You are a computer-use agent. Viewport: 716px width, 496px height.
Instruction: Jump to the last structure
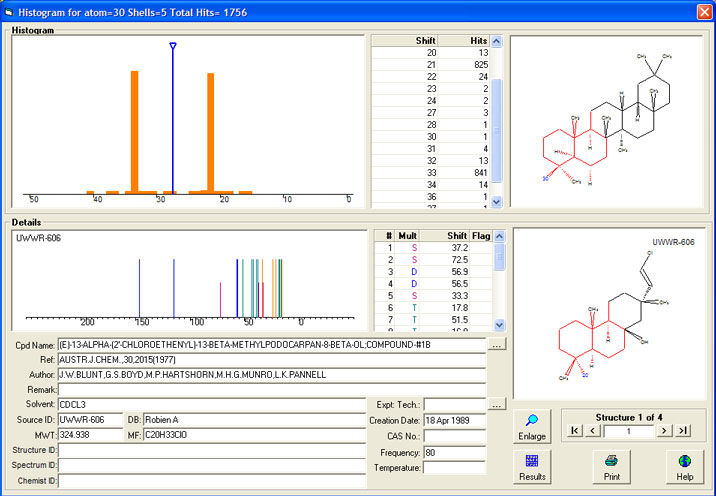(x=683, y=430)
